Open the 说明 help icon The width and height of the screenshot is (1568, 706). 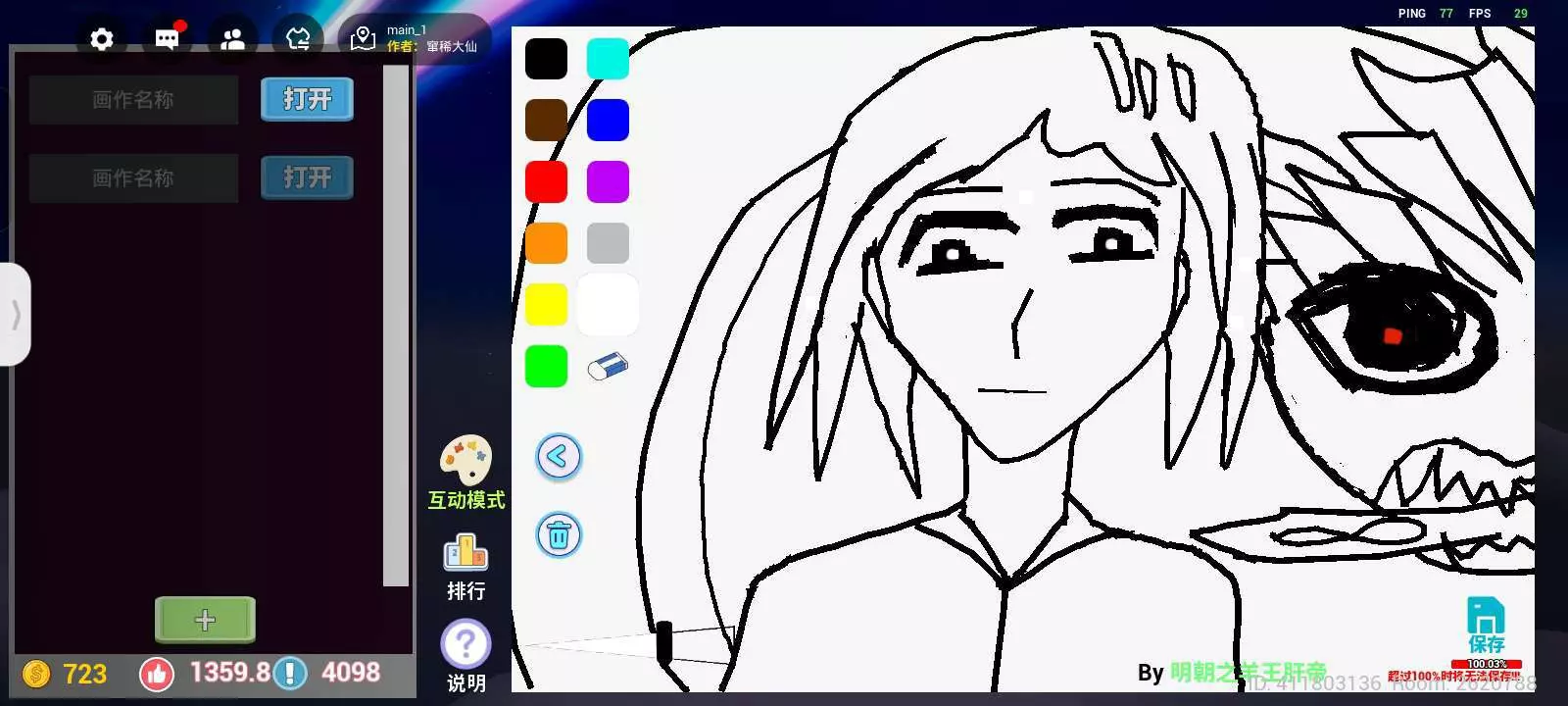pos(465,645)
